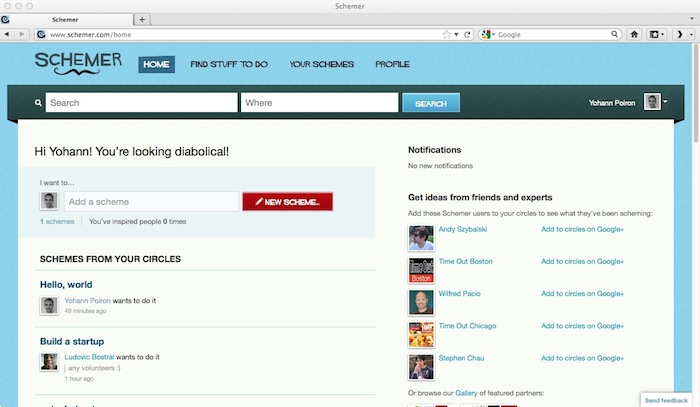Reload the page with the refresh icon
This screenshot has width=700, height=407.
point(467,34)
